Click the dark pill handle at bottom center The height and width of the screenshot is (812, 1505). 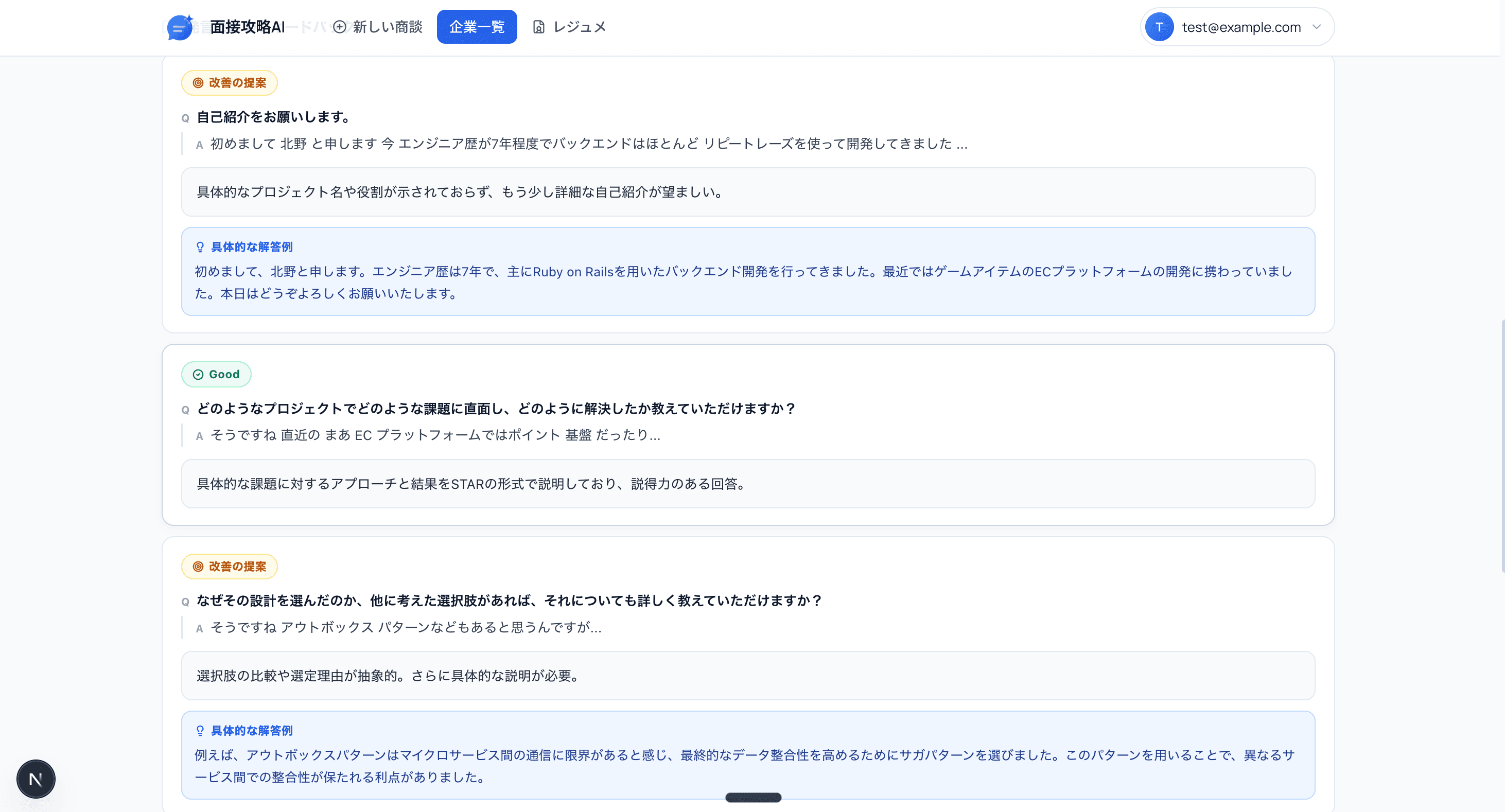753,798
